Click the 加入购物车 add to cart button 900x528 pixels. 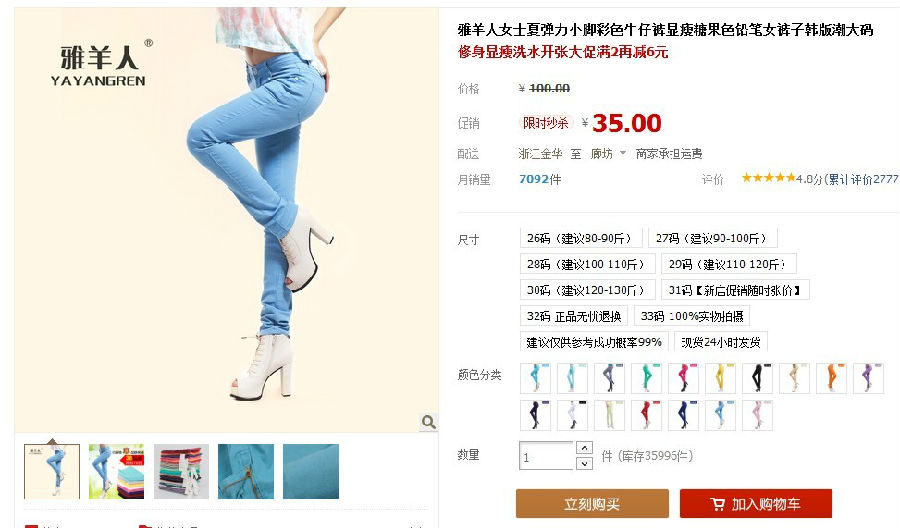(x=756, y=503)
